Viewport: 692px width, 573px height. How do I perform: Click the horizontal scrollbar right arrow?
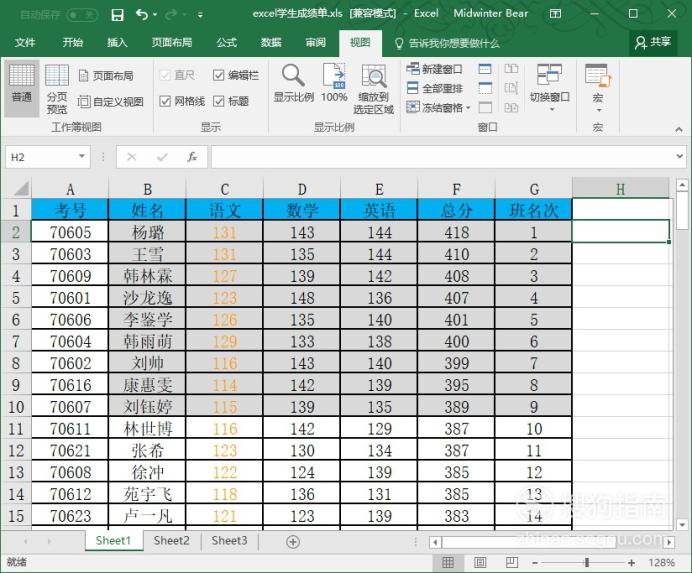tap(670, 542)
